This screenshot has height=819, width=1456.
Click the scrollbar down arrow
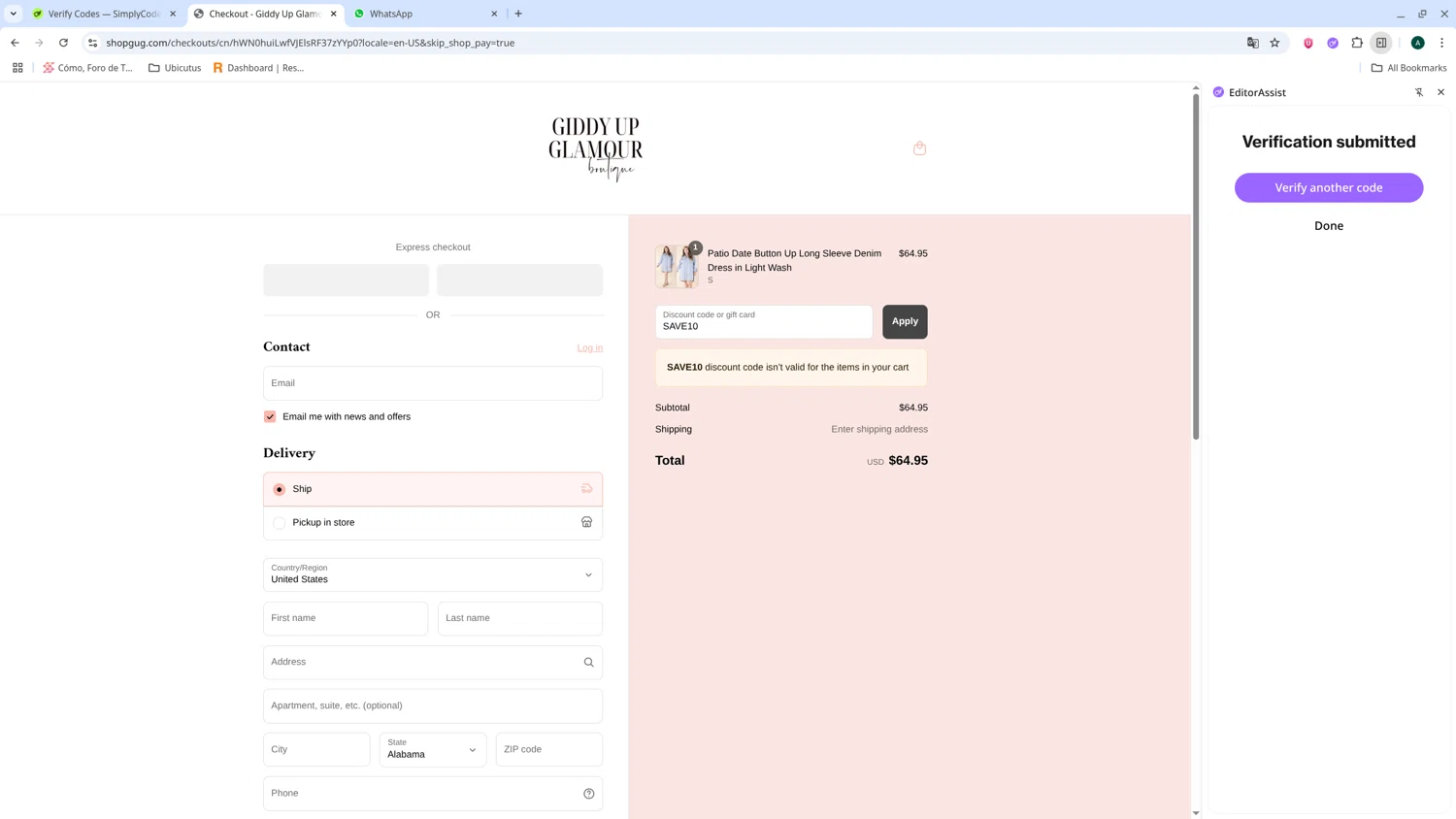(x=1196, y=813)
